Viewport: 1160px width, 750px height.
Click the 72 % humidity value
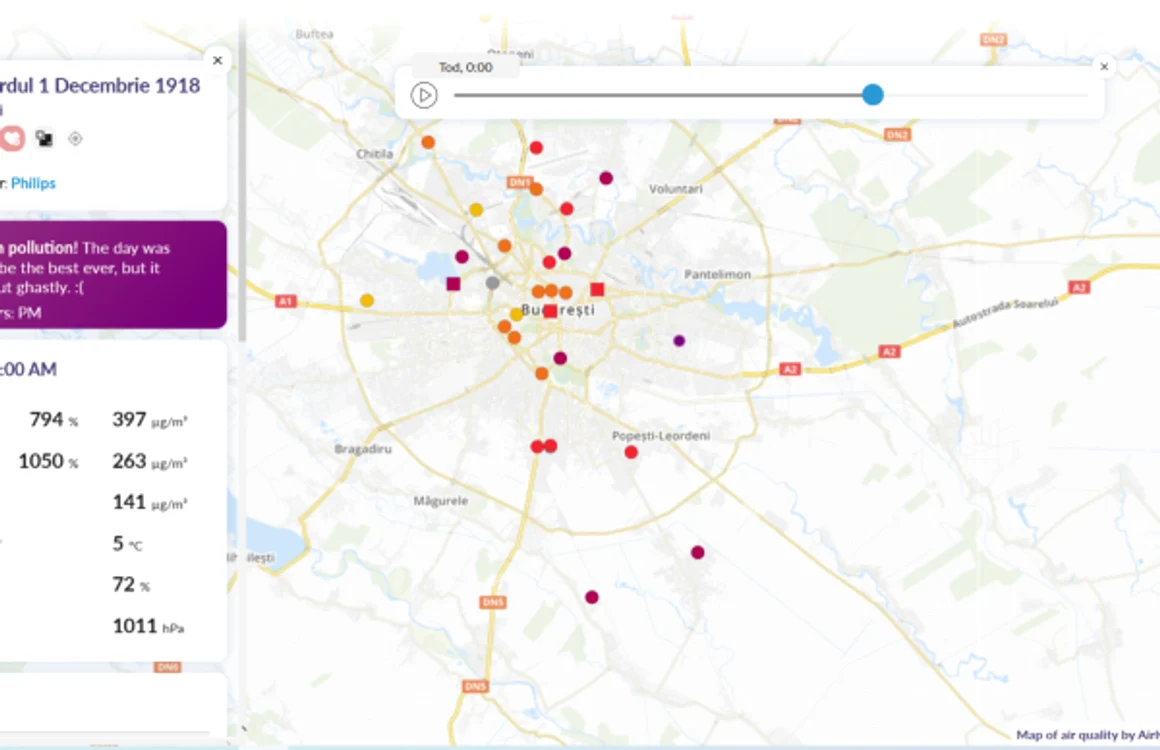tap(131, 585)
